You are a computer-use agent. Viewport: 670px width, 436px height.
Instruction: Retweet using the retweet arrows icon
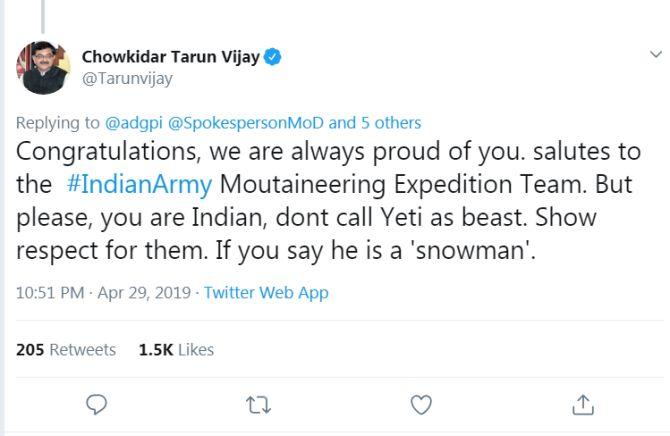pyautogui.click(x=259, y=404)
